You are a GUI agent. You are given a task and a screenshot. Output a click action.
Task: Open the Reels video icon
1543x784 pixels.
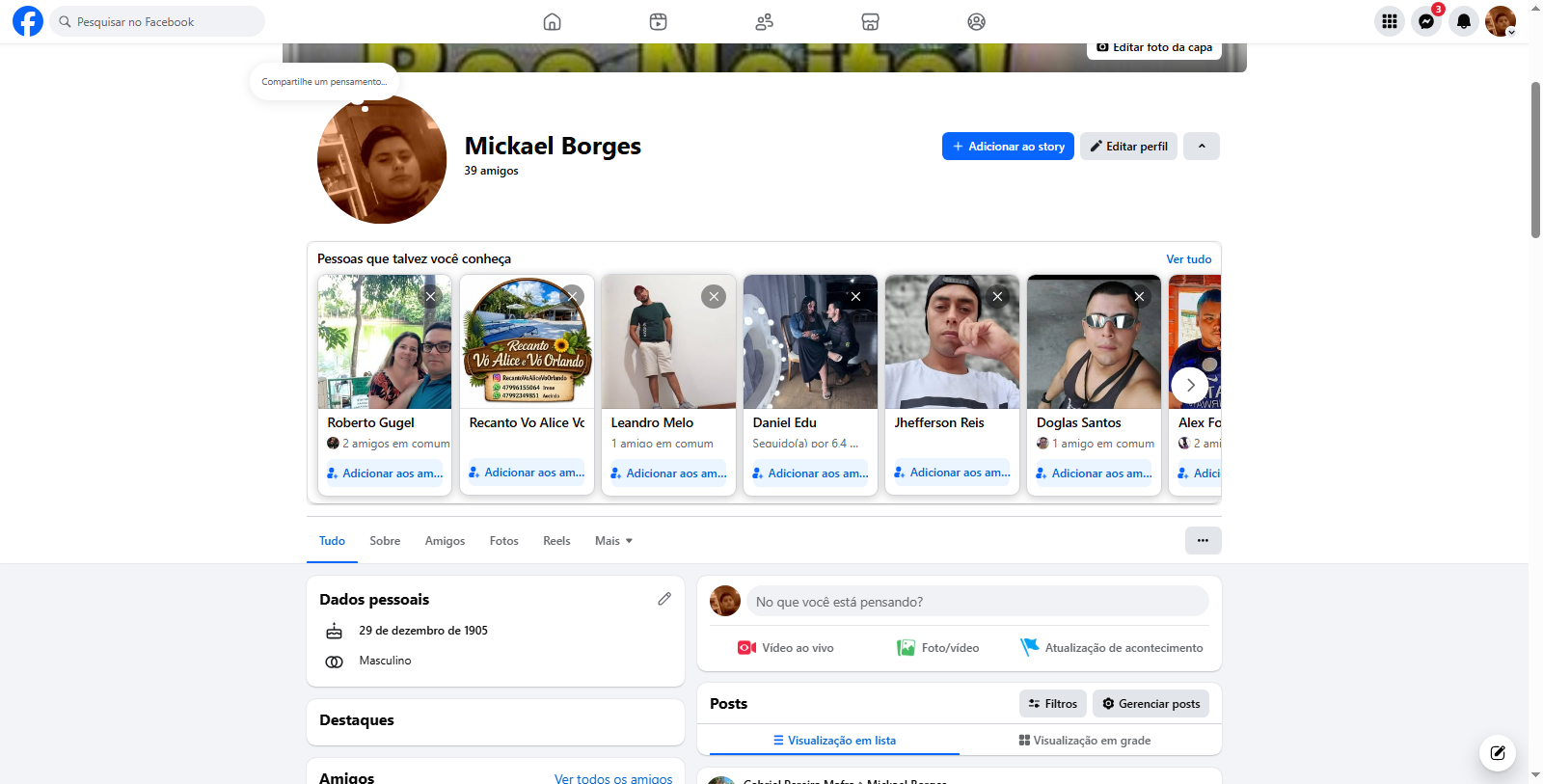(x=658, y=21)
